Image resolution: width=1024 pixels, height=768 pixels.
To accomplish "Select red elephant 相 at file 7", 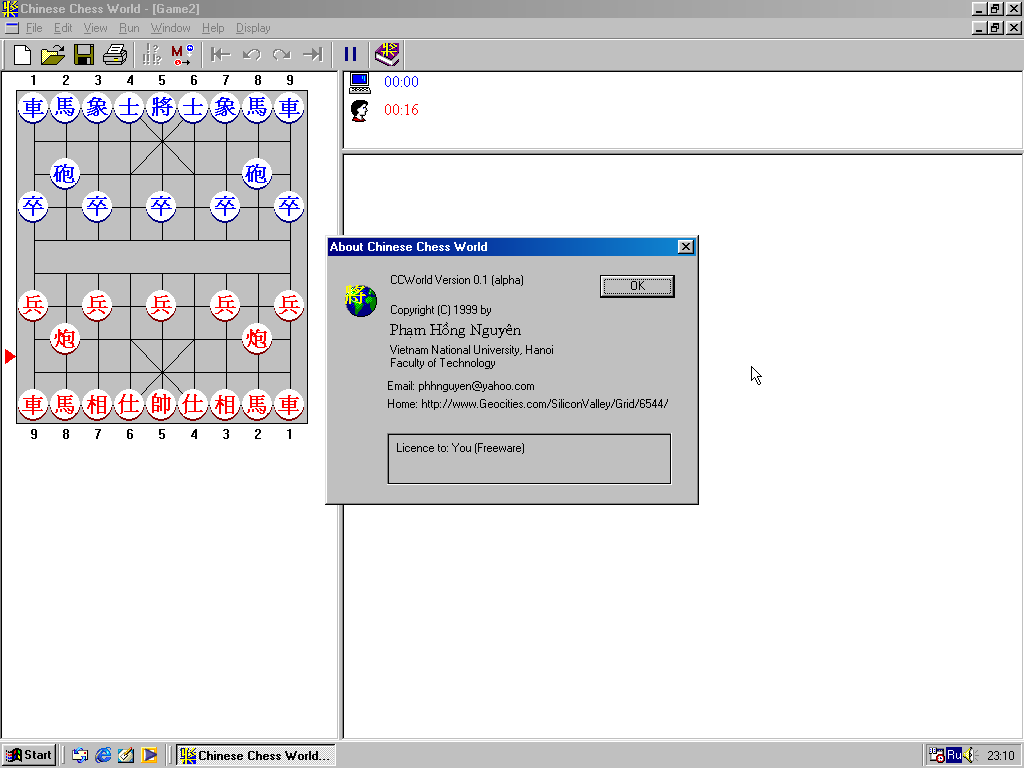I will click(x=97, y=404).
